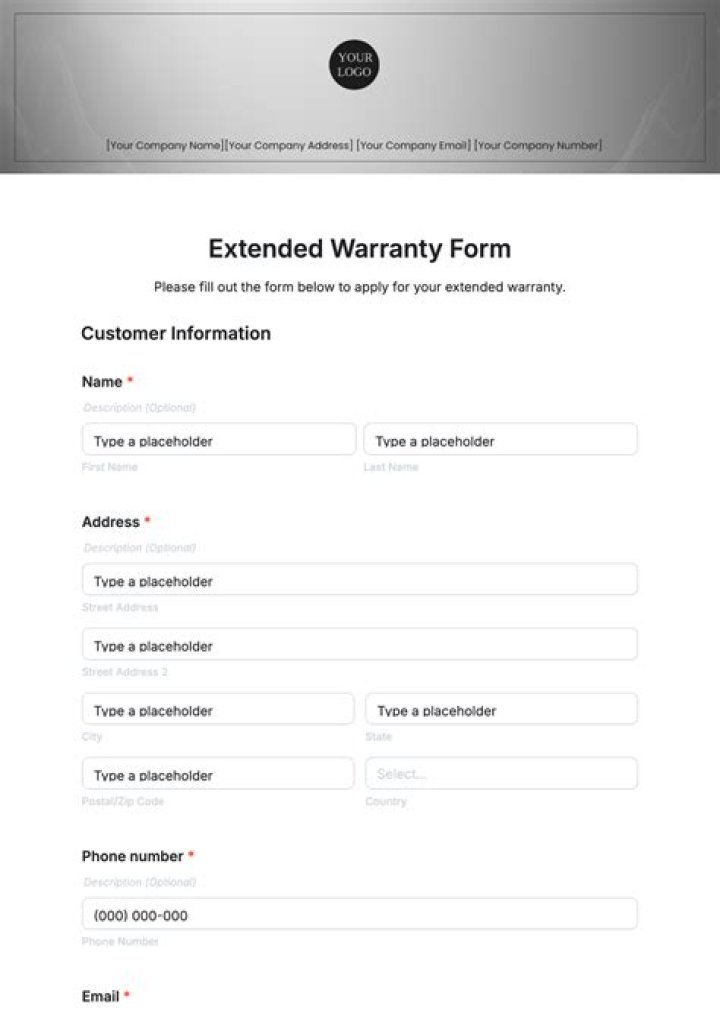Click Your Company Number placeholder text
The image size is (720, 1019).
[x=538, y=145]
